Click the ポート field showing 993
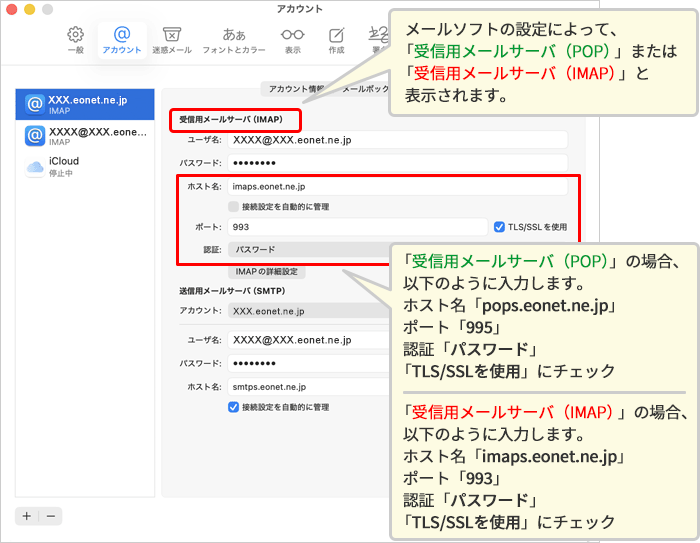 (x=355, y=227)
